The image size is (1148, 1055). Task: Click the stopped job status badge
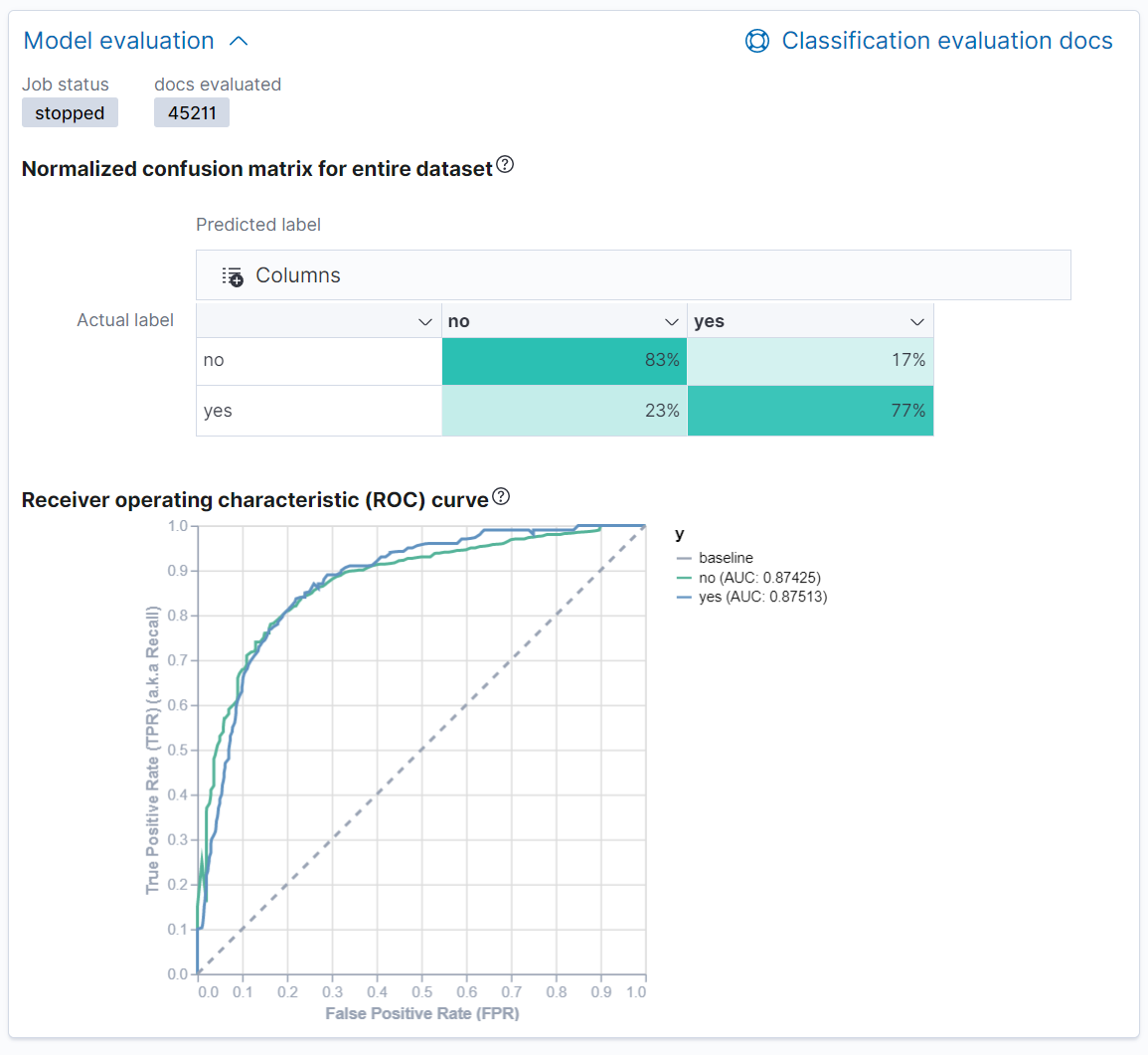point(70,112)
